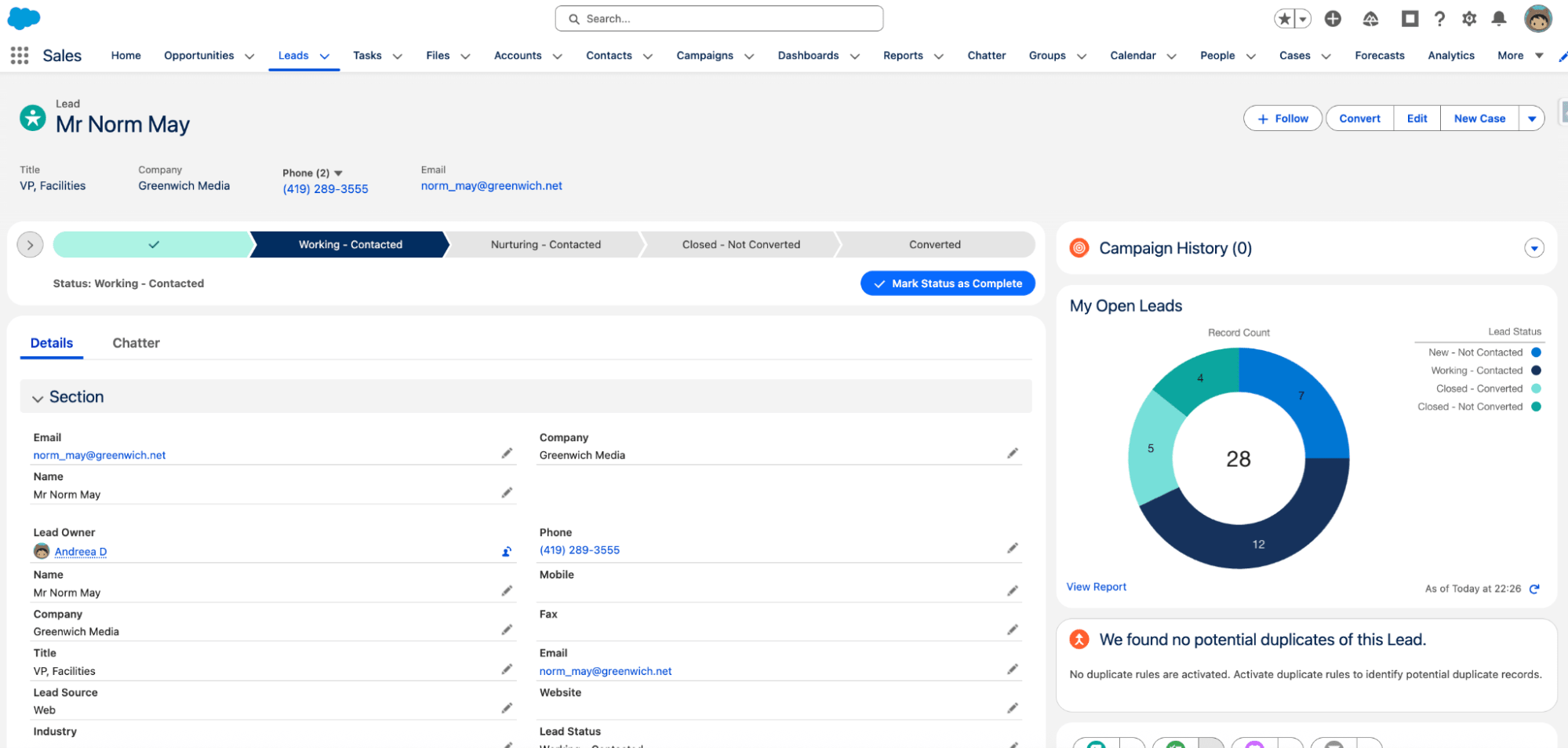Select the Nurturing - Contacted stage

pyautogui.click(x=545, y=245)
